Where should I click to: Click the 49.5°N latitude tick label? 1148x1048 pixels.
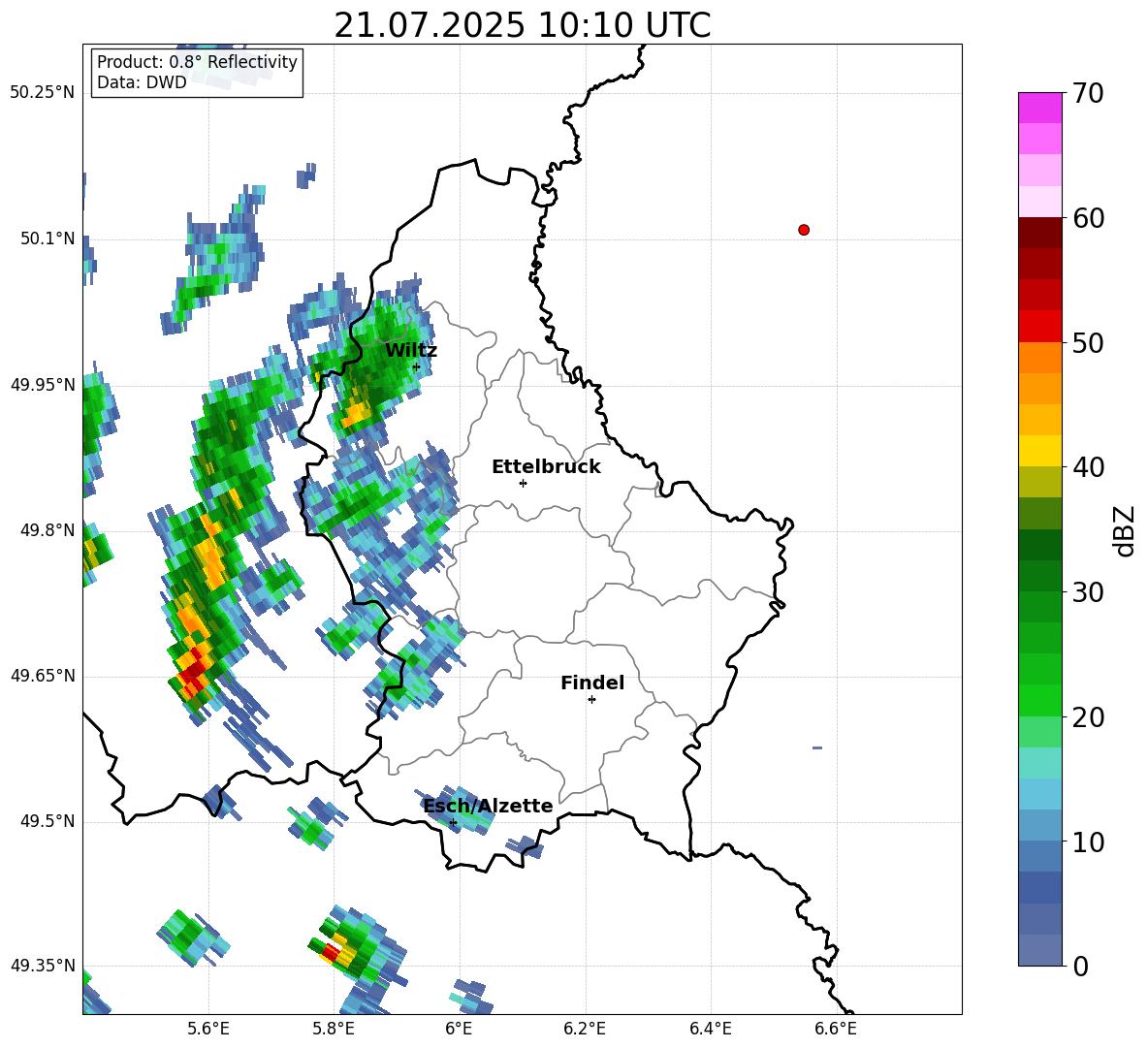47,821
